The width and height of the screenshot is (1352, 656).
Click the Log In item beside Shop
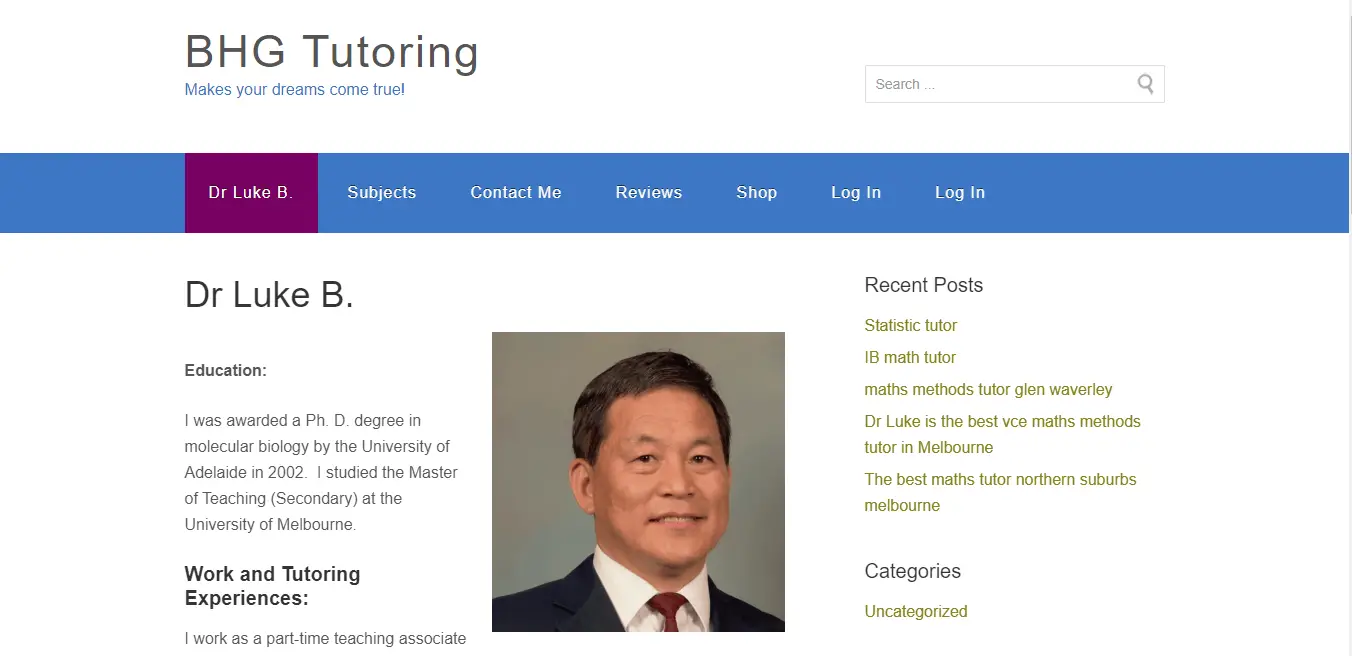pos(856,193)
